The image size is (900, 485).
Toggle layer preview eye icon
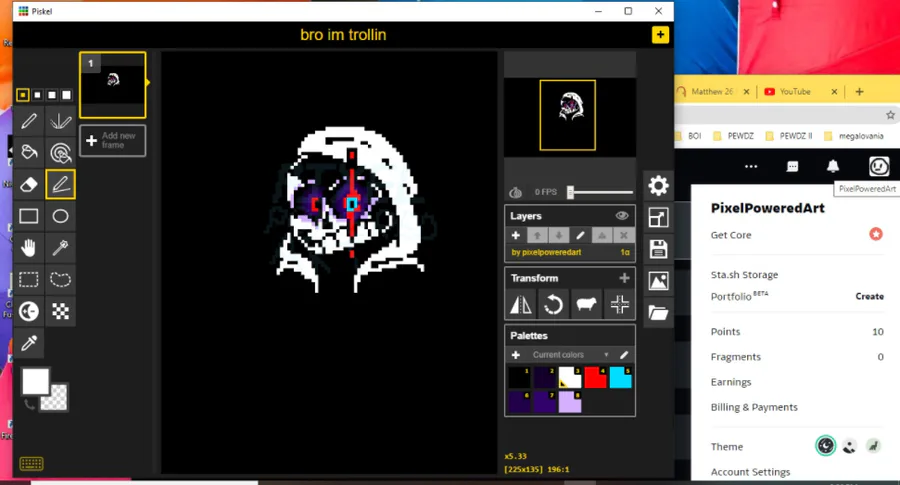click(622, 216)
